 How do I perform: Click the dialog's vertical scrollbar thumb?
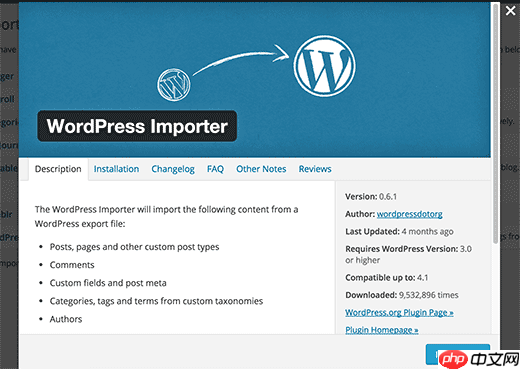point(496,123)
